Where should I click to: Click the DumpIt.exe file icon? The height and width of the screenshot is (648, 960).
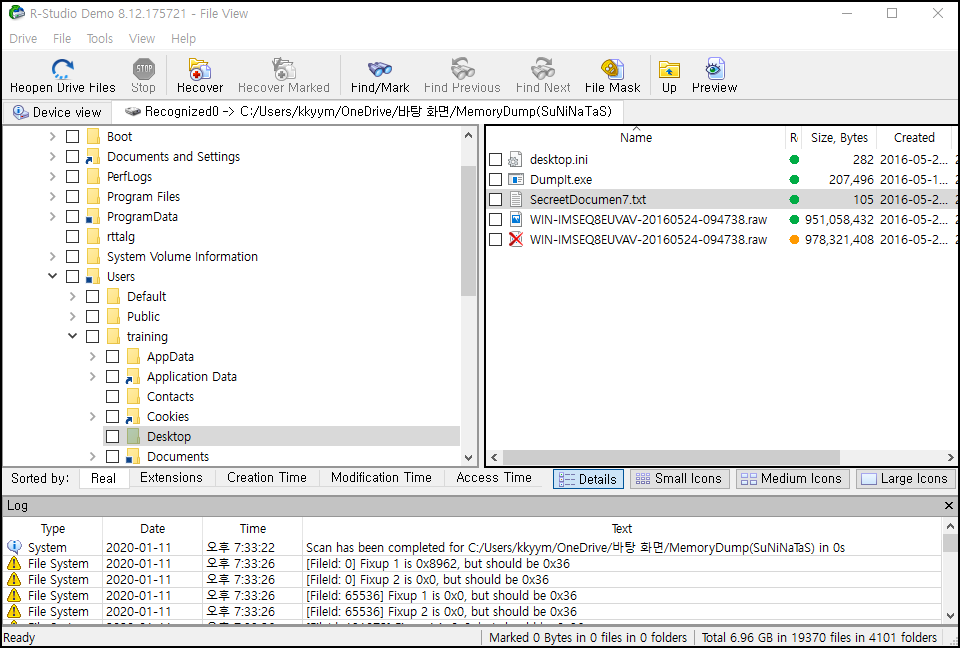[x=516, y=179]
